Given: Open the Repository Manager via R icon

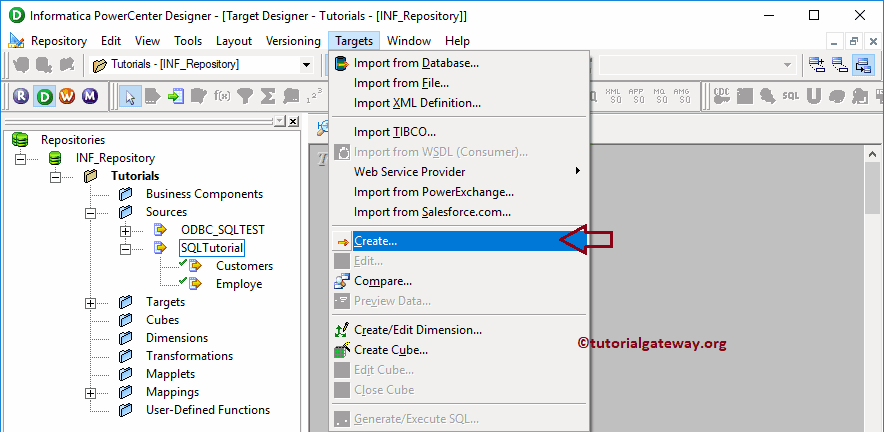Looking at the screenshot, I should (21, 96).
